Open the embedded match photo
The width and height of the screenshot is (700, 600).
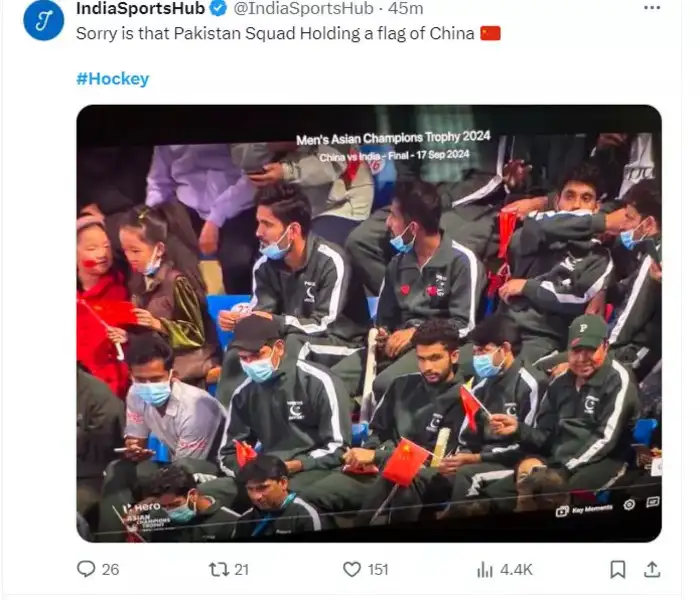[369, 323]
